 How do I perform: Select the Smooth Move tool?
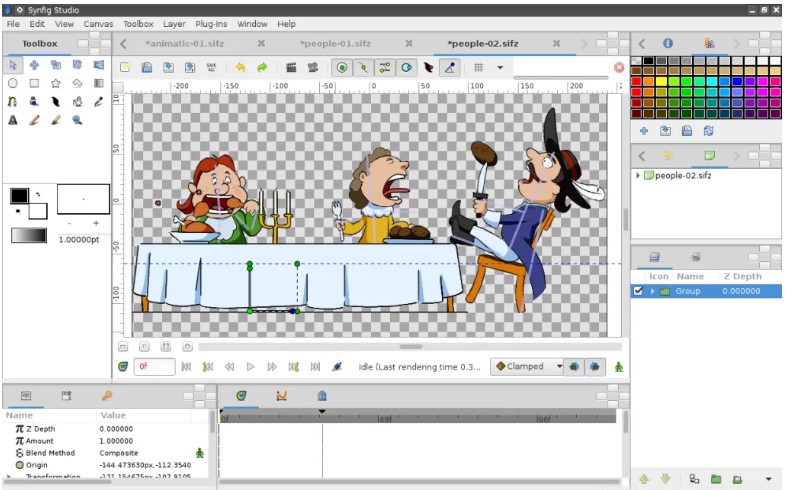pyautogui.click(x=34, y=65)
